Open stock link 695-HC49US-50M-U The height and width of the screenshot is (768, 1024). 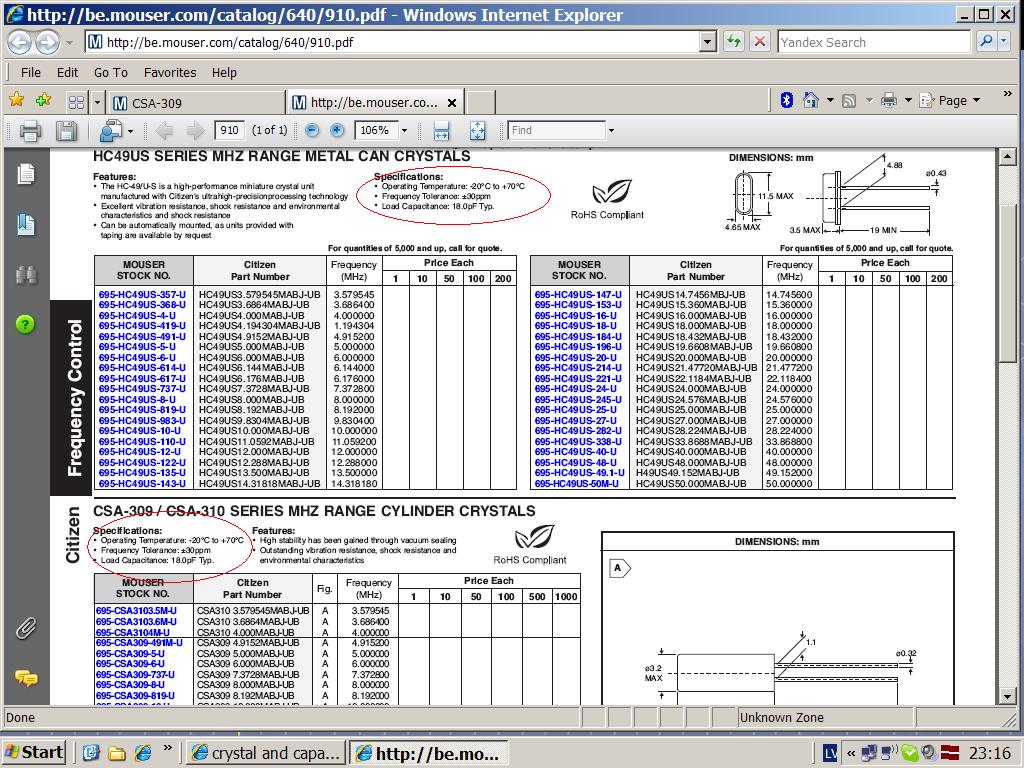[577, 484]
